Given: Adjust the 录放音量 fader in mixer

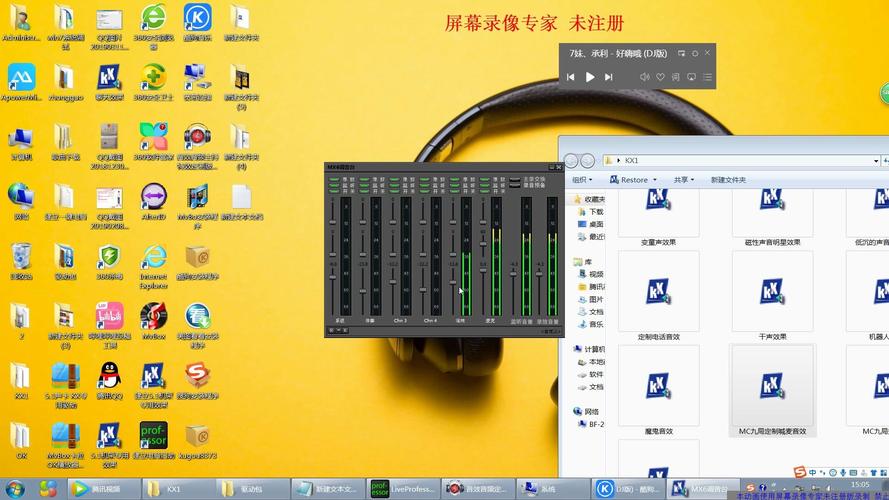Looking at the screenshot, I should tap(539, 274).
